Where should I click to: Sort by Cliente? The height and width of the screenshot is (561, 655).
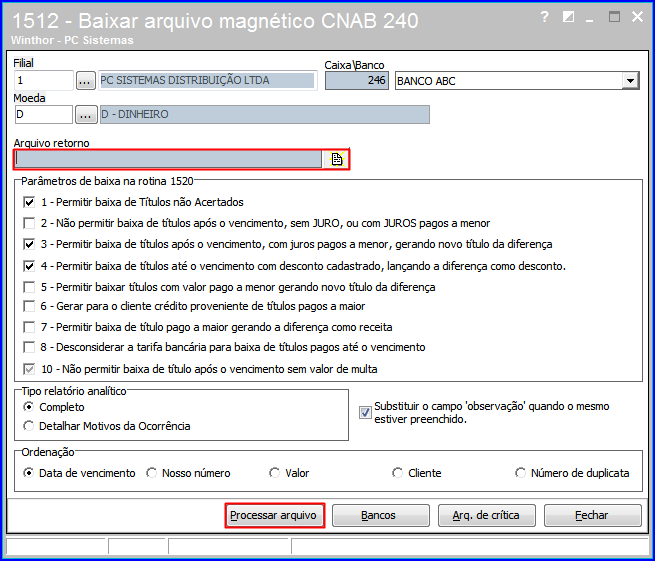(397, 473)
